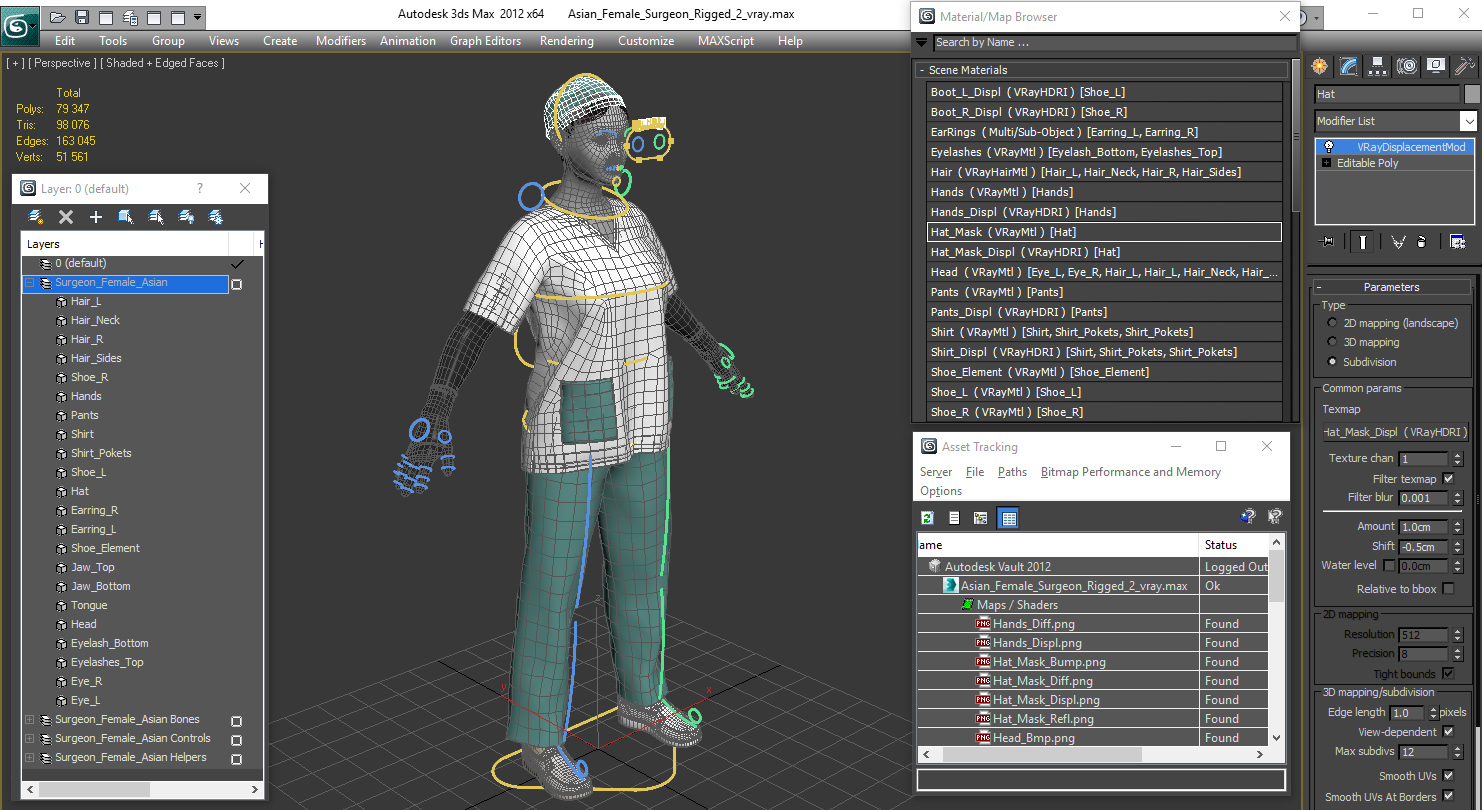Click Make Unique icon below modifier stack
This screenshot has height=810, width=1482.
point(1398,241)
